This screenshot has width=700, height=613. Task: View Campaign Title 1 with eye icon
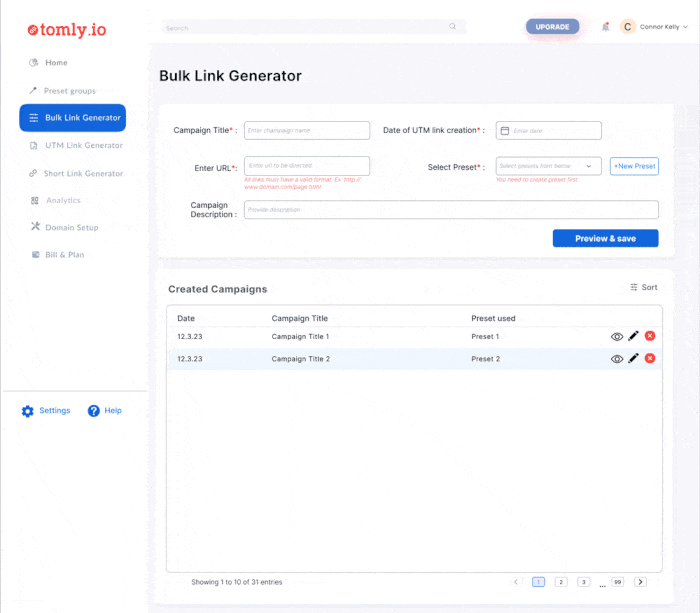tap(617, 337)
